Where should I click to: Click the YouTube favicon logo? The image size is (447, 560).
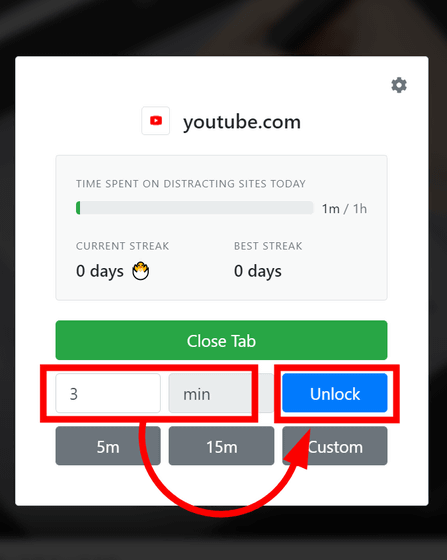coord(156,121)
